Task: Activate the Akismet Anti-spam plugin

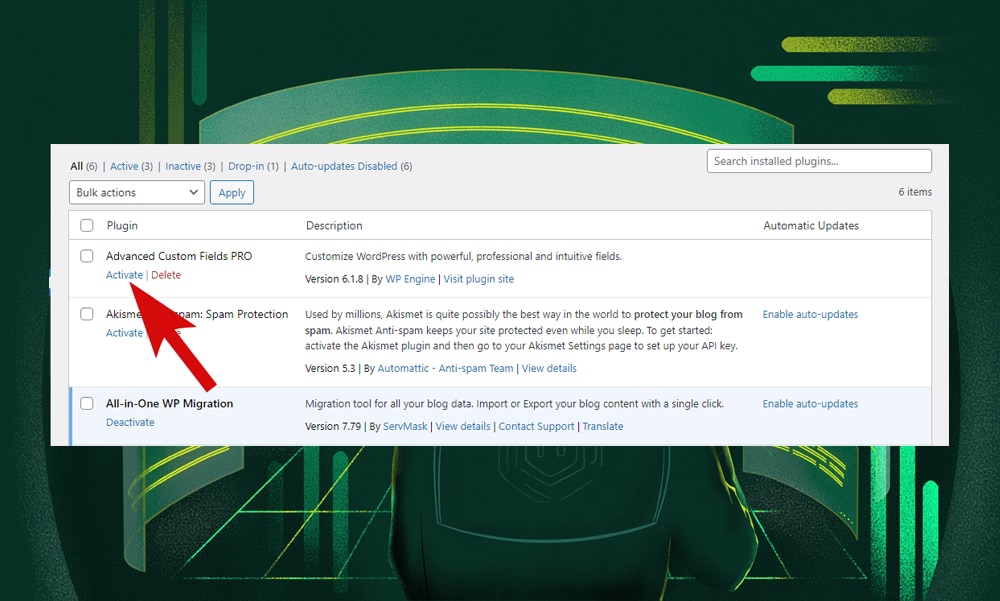Action: (123, 332)
